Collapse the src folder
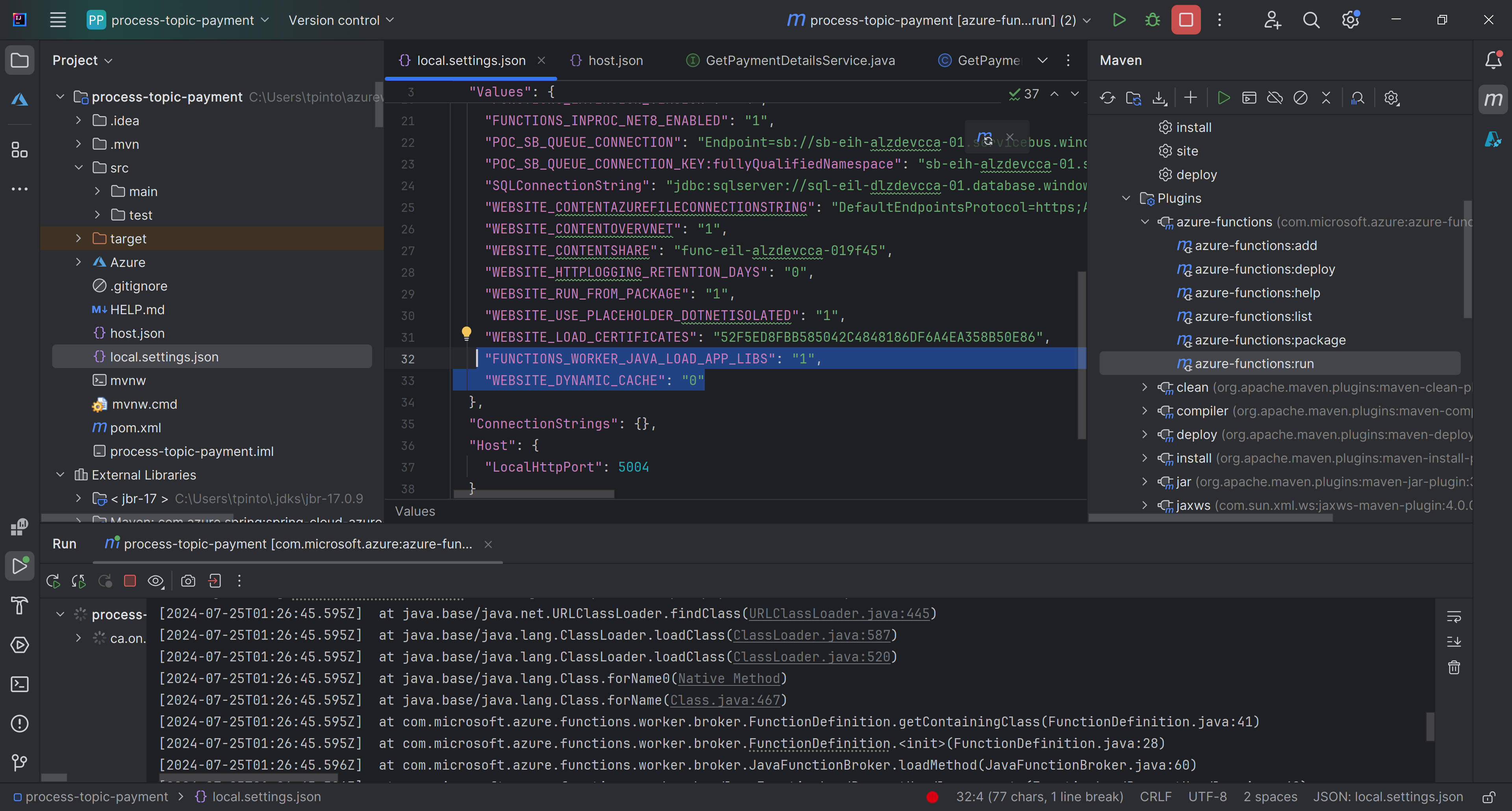 (78, 167)
